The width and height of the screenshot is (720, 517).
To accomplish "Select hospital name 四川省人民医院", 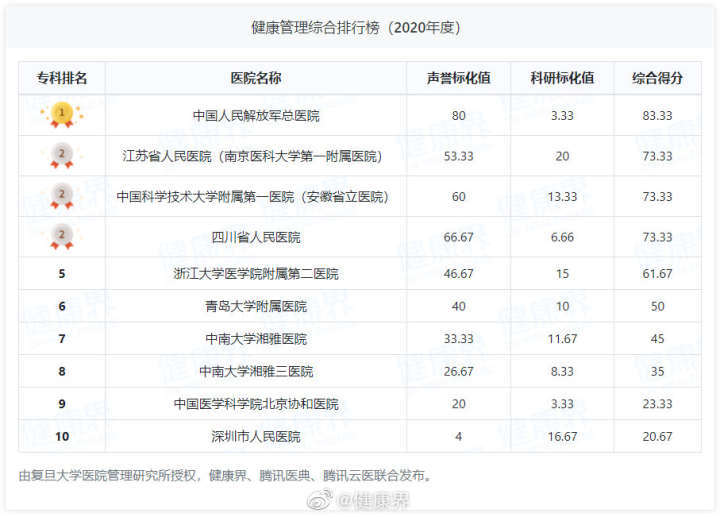I will click(256, 237).
